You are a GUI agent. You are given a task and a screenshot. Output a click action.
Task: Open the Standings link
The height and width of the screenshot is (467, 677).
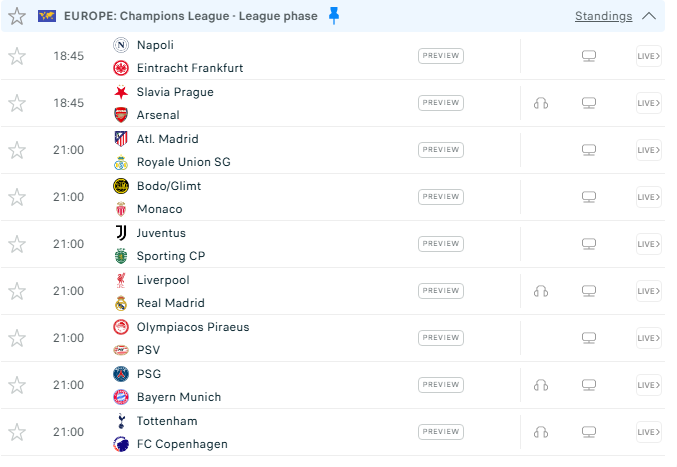pos(603,16)
